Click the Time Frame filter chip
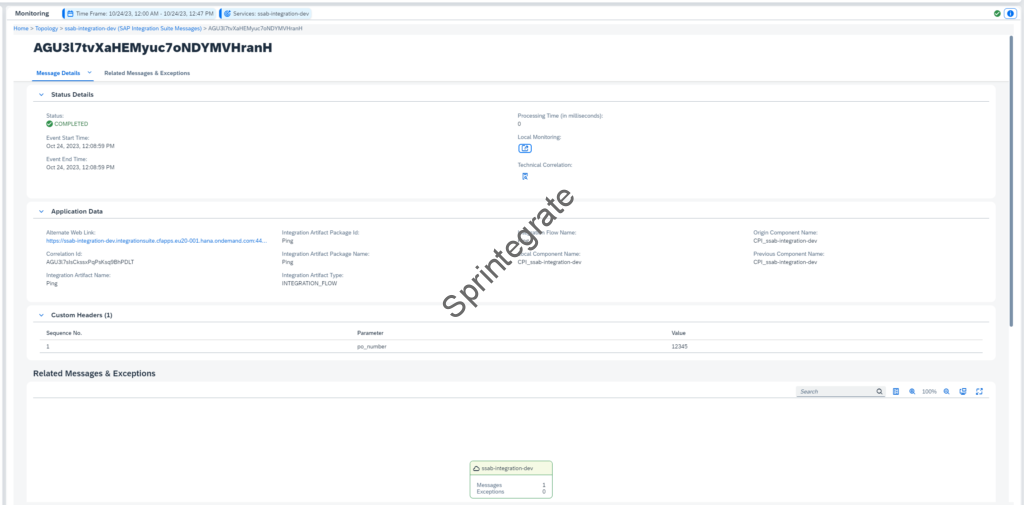This screenshot has height=505, width=1024. tap(139, 13)
